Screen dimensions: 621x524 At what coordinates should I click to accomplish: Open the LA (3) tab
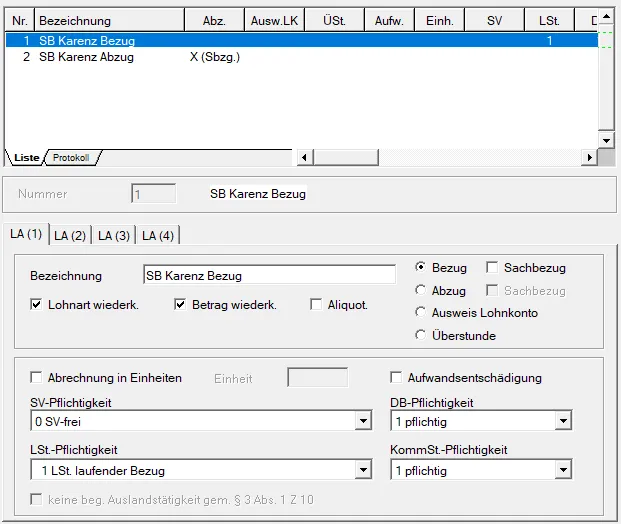[114, 236]
